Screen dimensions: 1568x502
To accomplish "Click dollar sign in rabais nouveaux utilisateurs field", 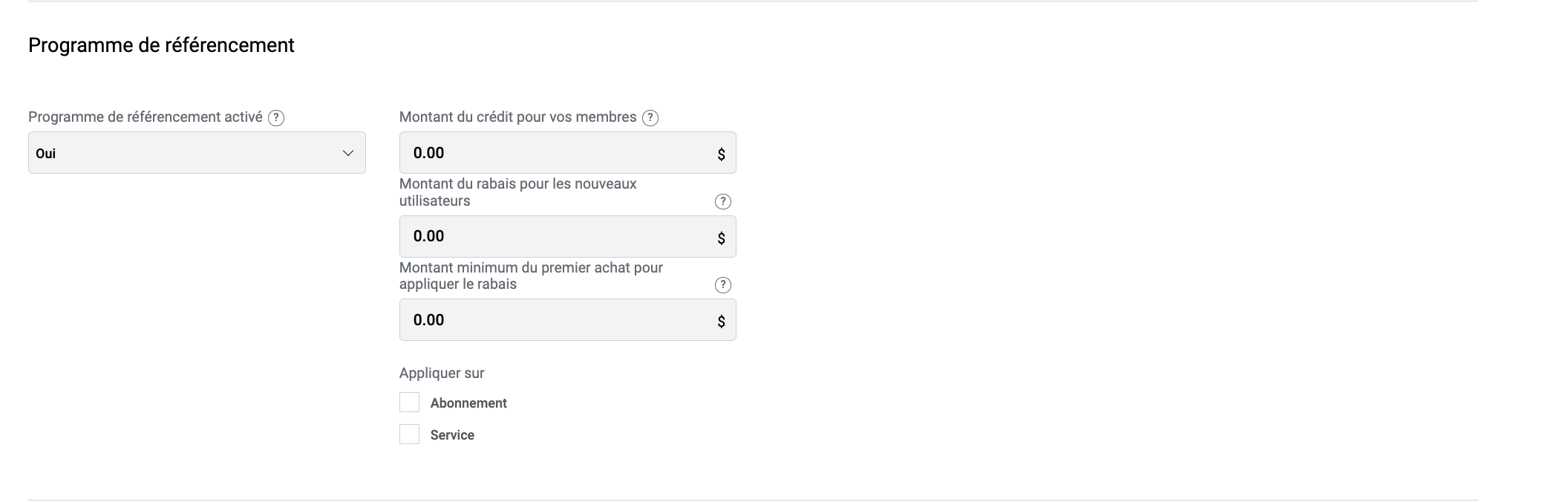I will (x=721, y=238).
